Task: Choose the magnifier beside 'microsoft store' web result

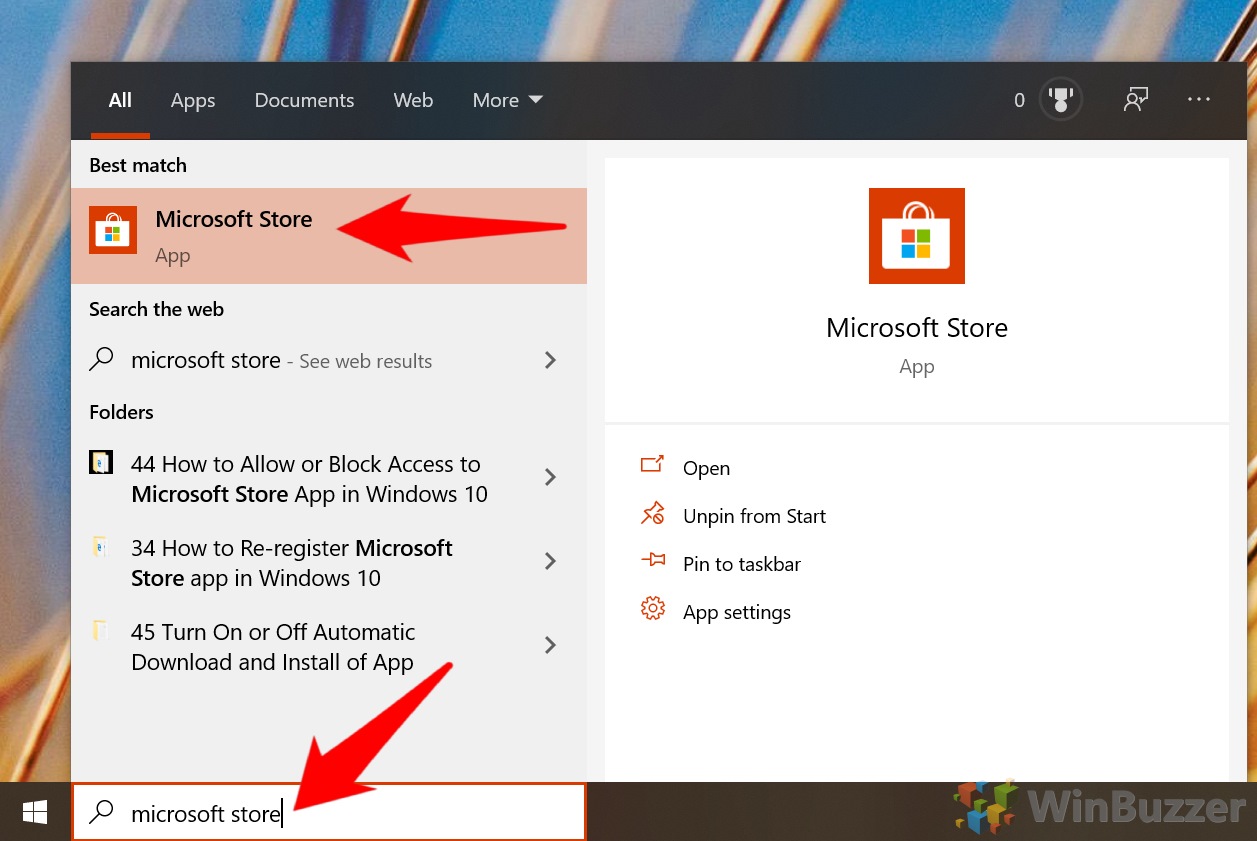Action: tap(101, 360)
